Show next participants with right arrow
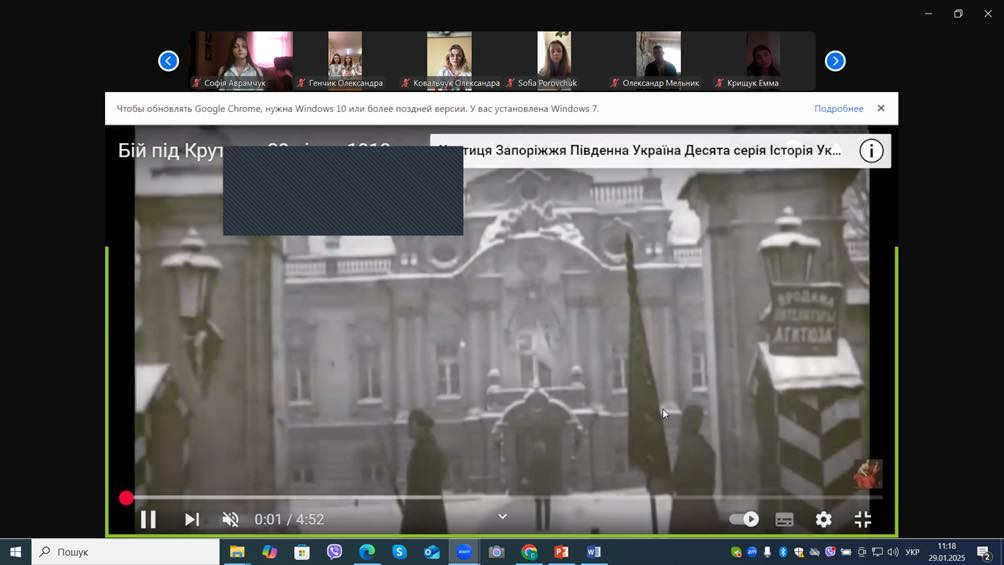 (x=835, y=61)
